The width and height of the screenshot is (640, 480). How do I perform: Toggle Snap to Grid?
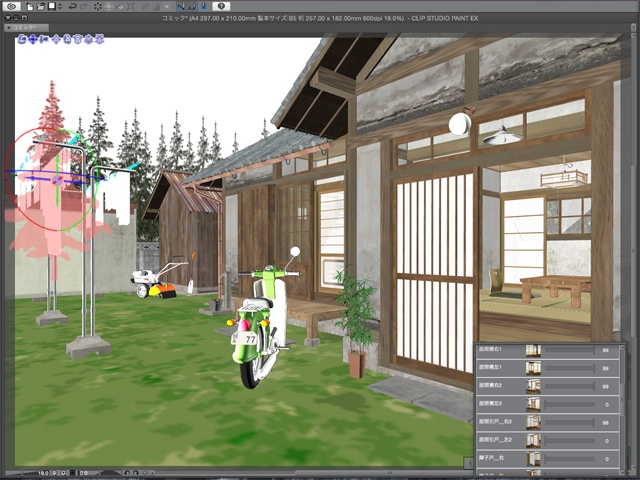(x=203, y=7)
